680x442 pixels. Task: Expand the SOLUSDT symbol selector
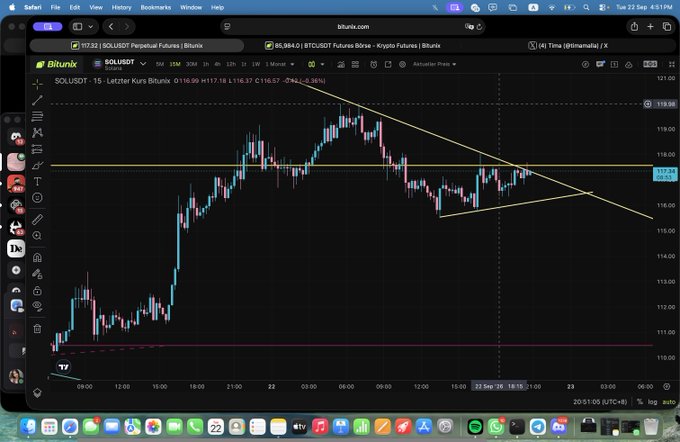pyautogui.click(x=143, y=64)
